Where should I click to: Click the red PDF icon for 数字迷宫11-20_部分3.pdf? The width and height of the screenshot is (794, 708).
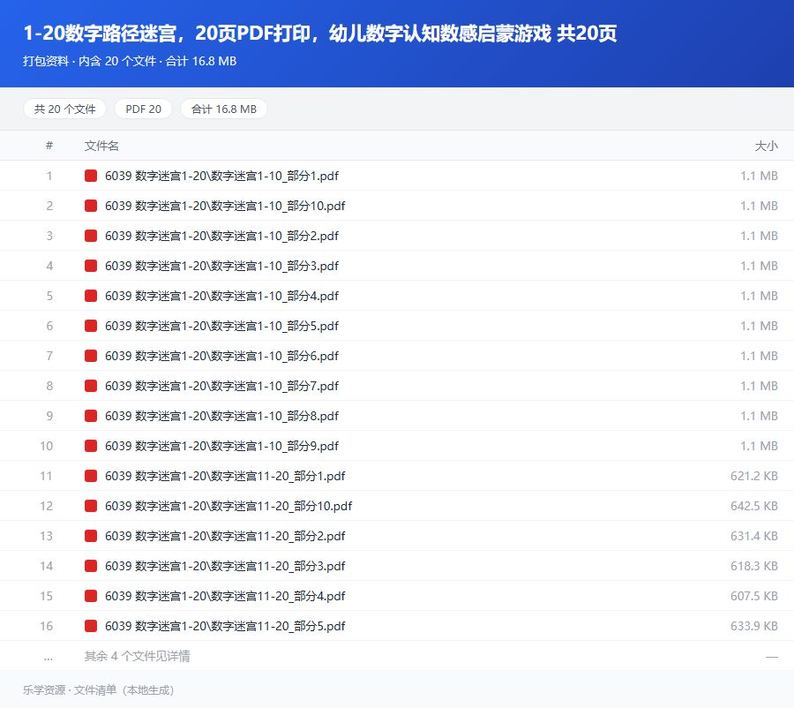coord(91,566)
